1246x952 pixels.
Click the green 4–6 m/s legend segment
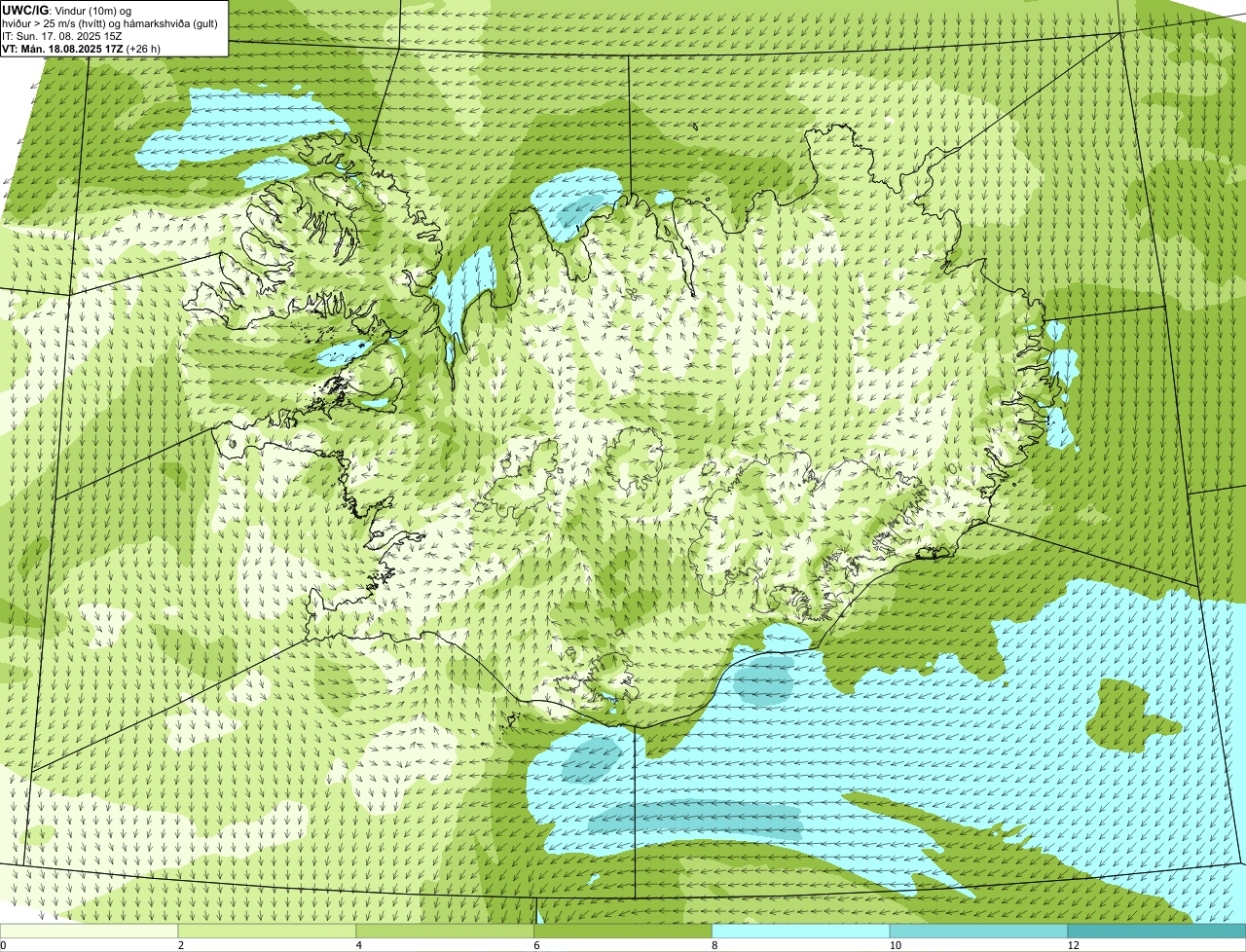pos(446,931)
